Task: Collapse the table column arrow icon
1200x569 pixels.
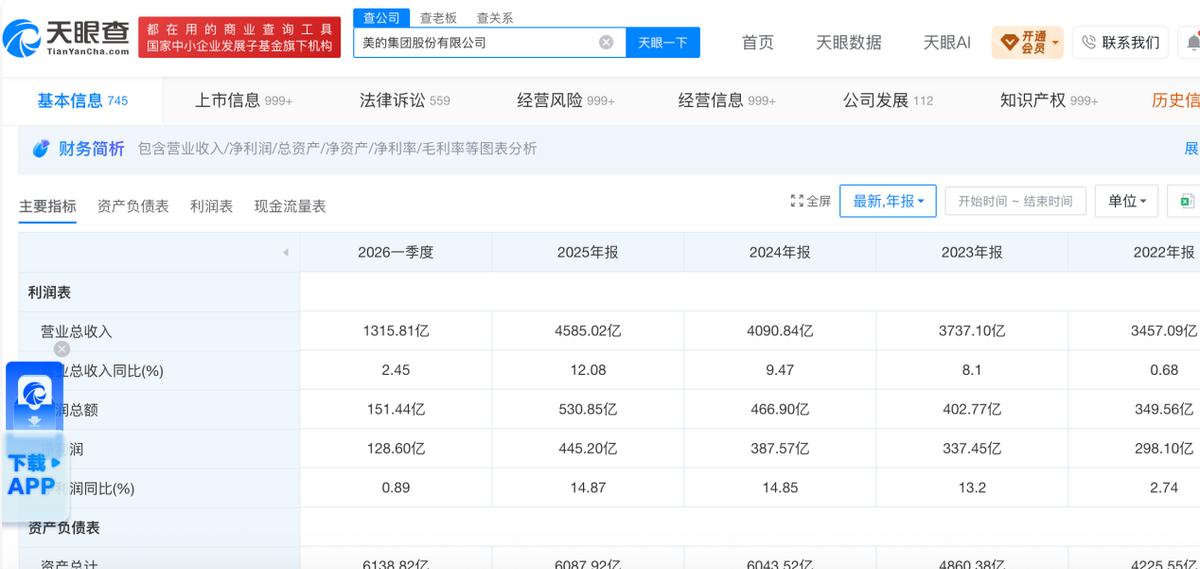Action: point(285,252)
